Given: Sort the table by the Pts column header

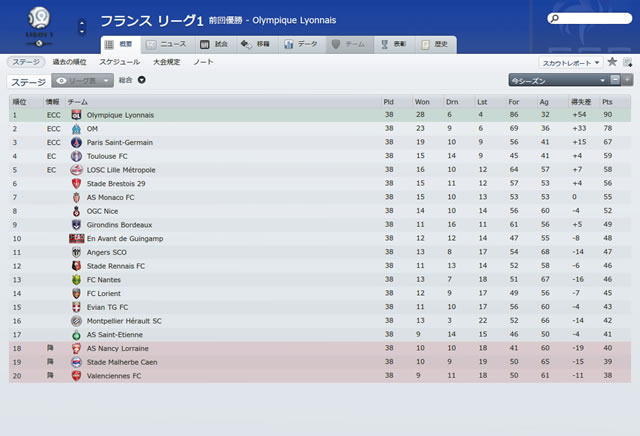Looking at the screenshot, I should 607,102.
